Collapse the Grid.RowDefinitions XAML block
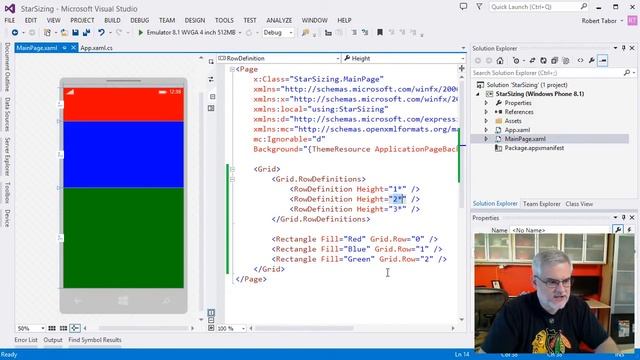 232,179
